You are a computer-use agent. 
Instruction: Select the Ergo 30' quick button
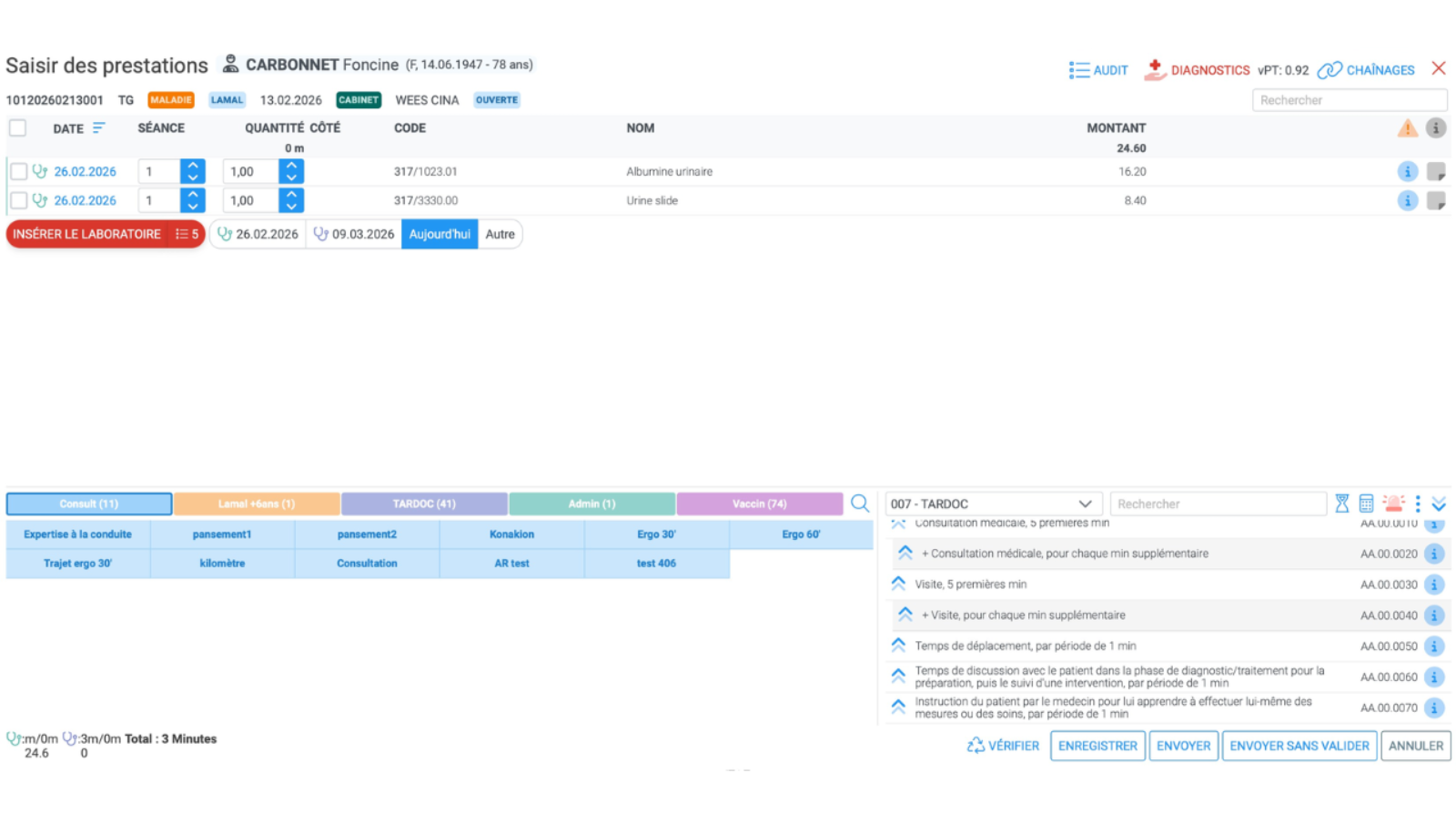[x=656, y=534]
